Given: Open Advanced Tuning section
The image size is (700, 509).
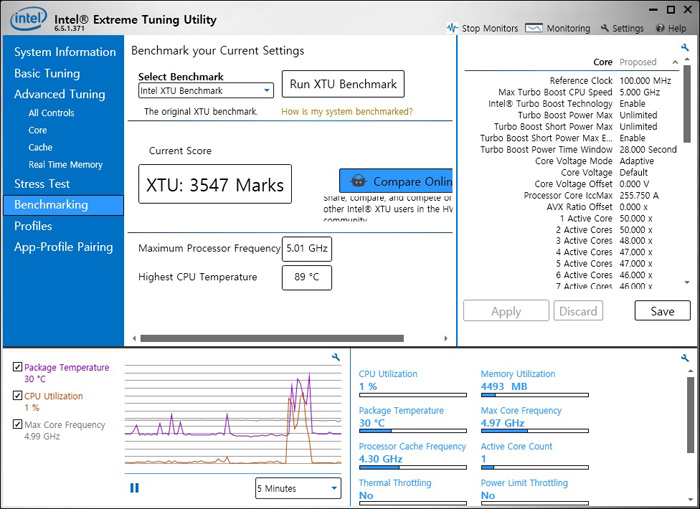Looking at the screenshot, I should pyautogui.click(x=59, y=94).
